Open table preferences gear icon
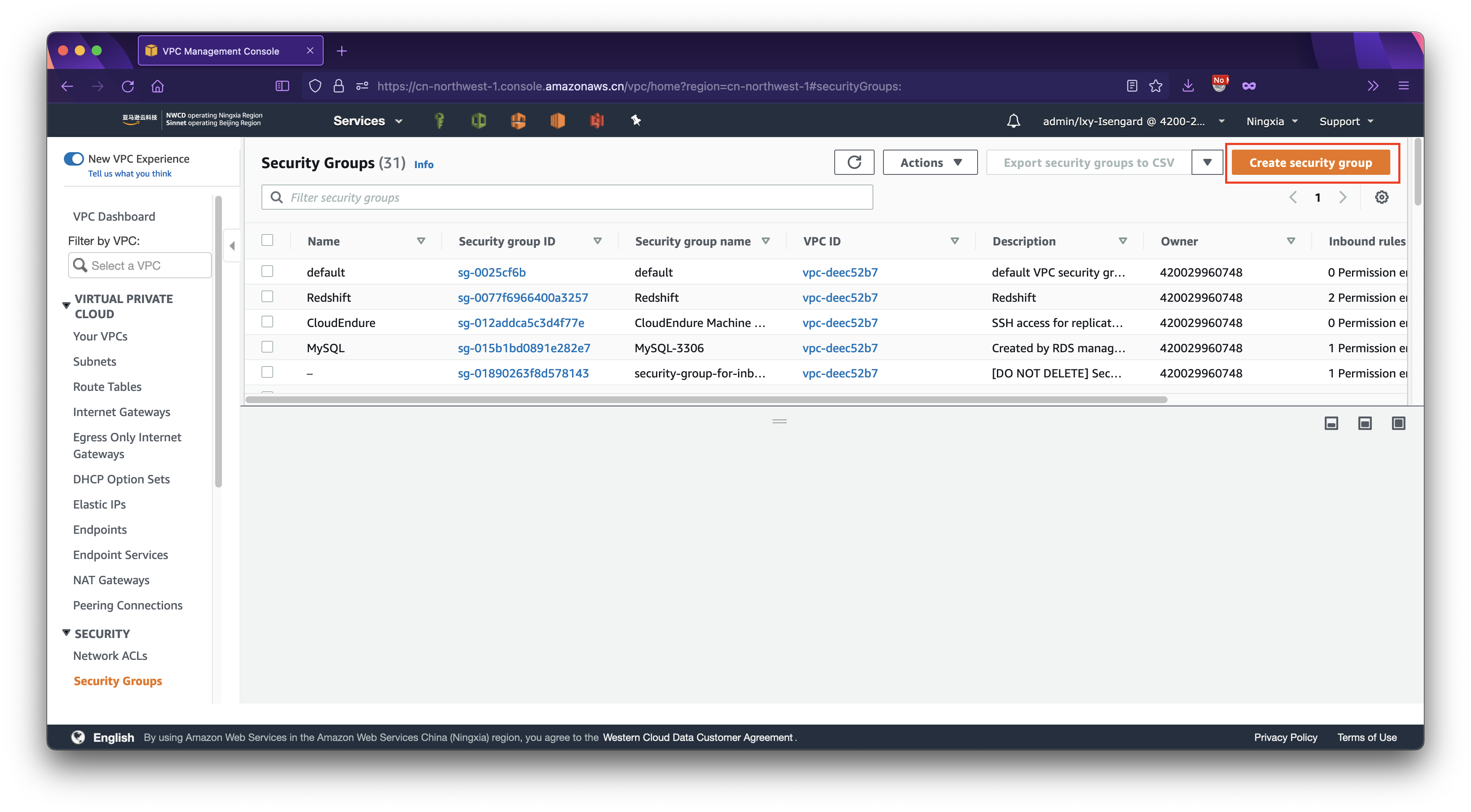This screenshot has width=1471, height=812. (1381, 198)
